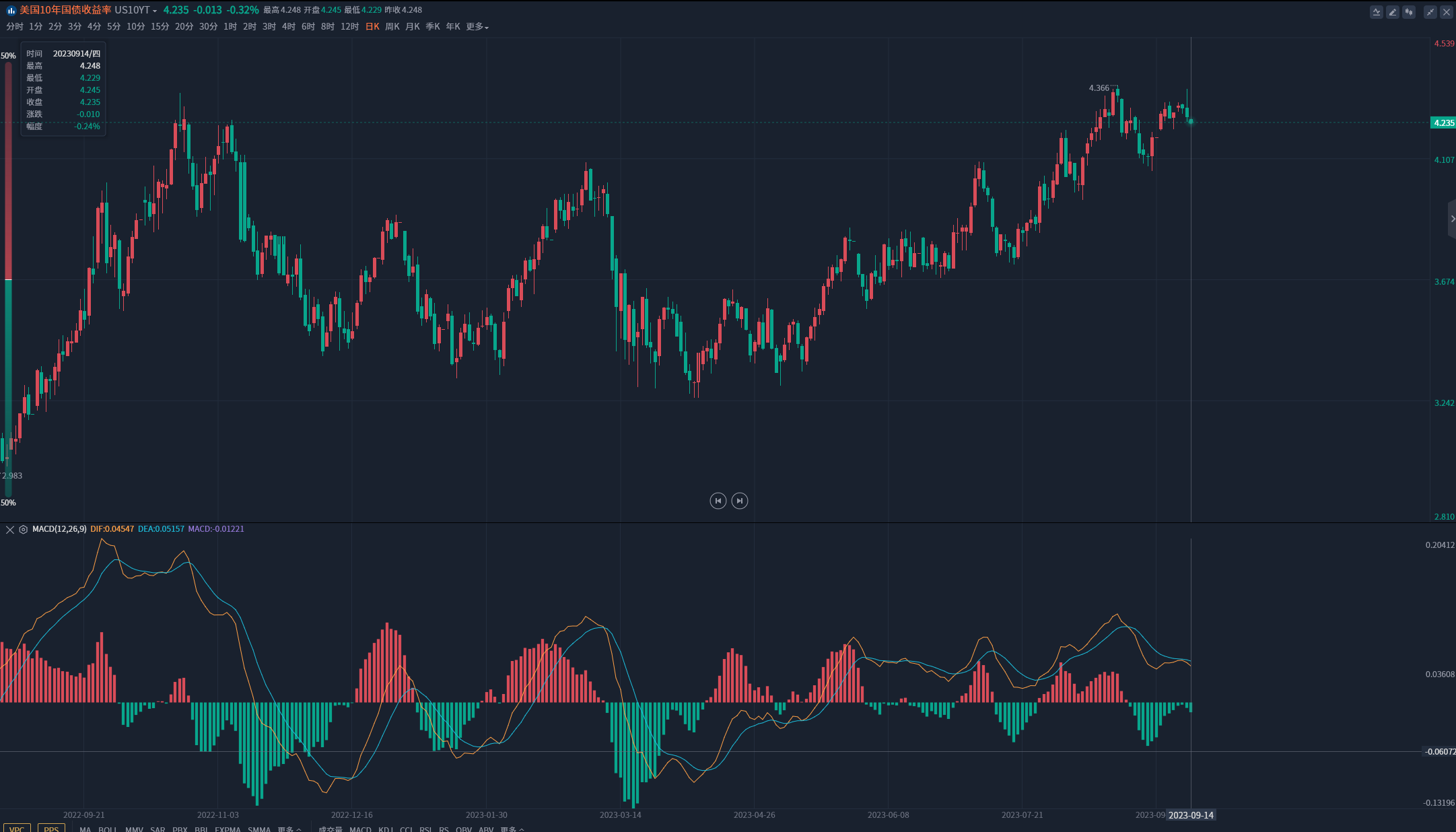
Task: Expand the right side panel arrow
Action: click(1452, 219)
